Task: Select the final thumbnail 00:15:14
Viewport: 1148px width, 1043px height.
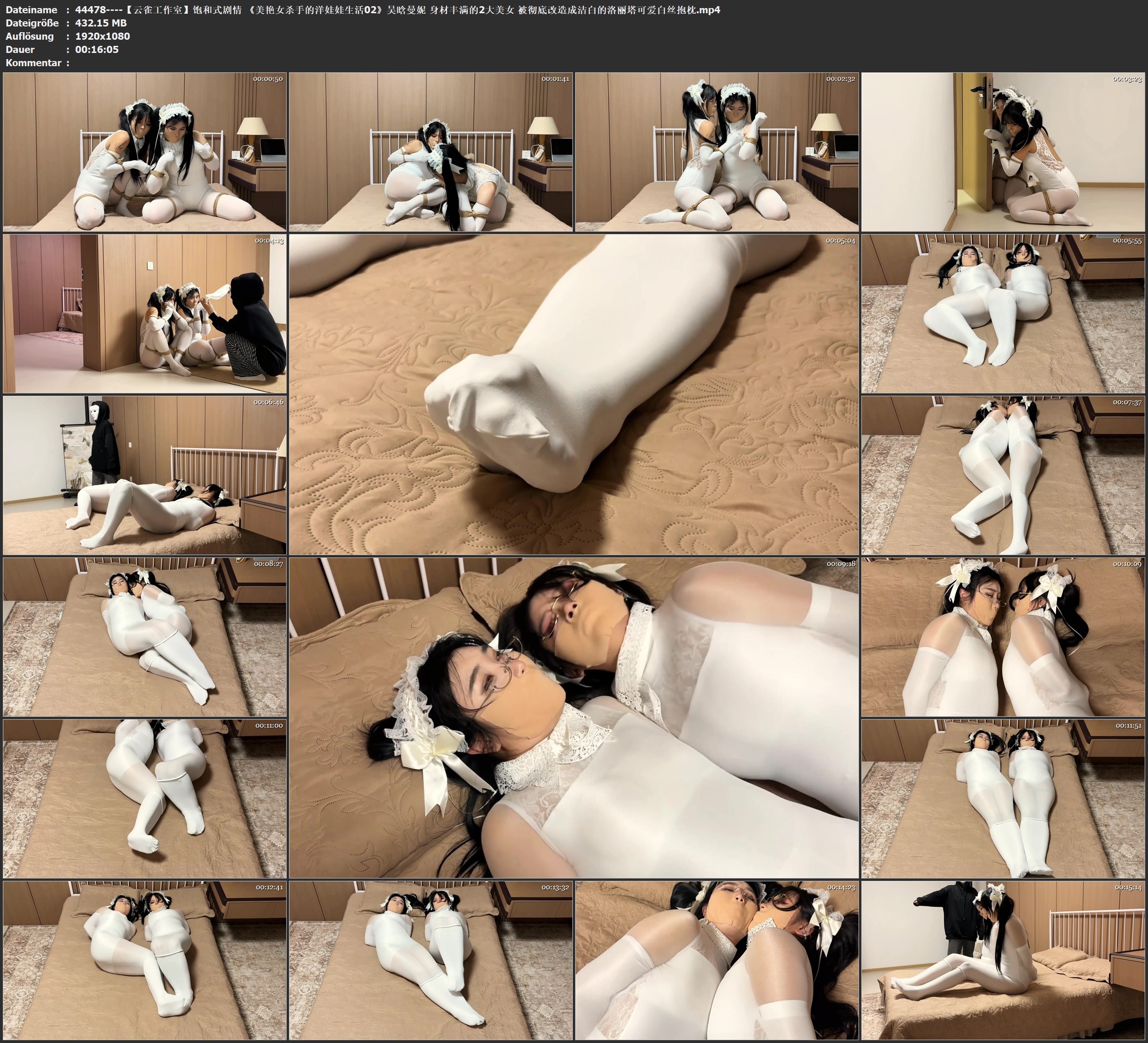Action: (1003, 960)
